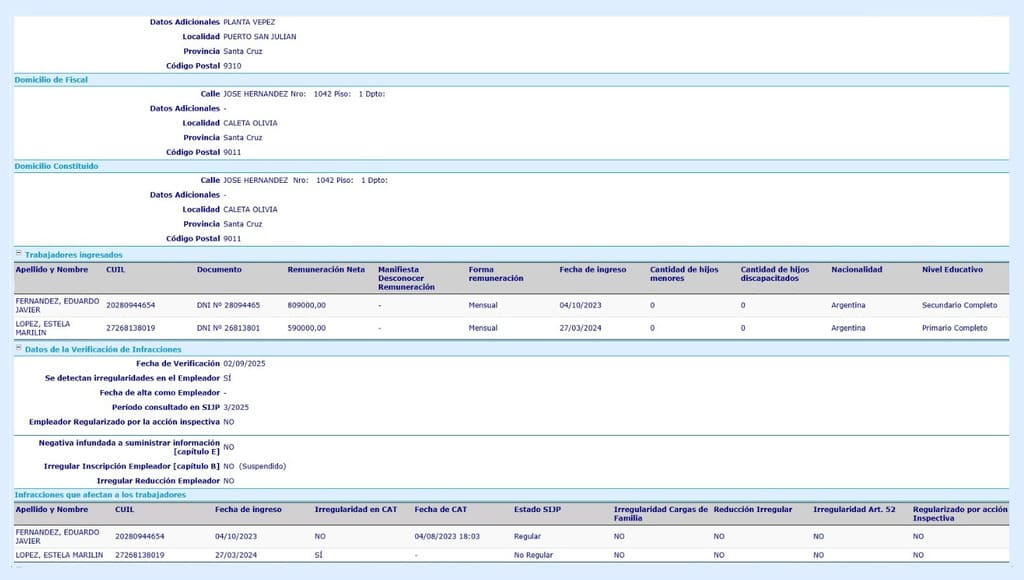The width and height of the screenshot is (1024, 580).
Task: Click the Fecha de CAT column header
Action: 439,510
